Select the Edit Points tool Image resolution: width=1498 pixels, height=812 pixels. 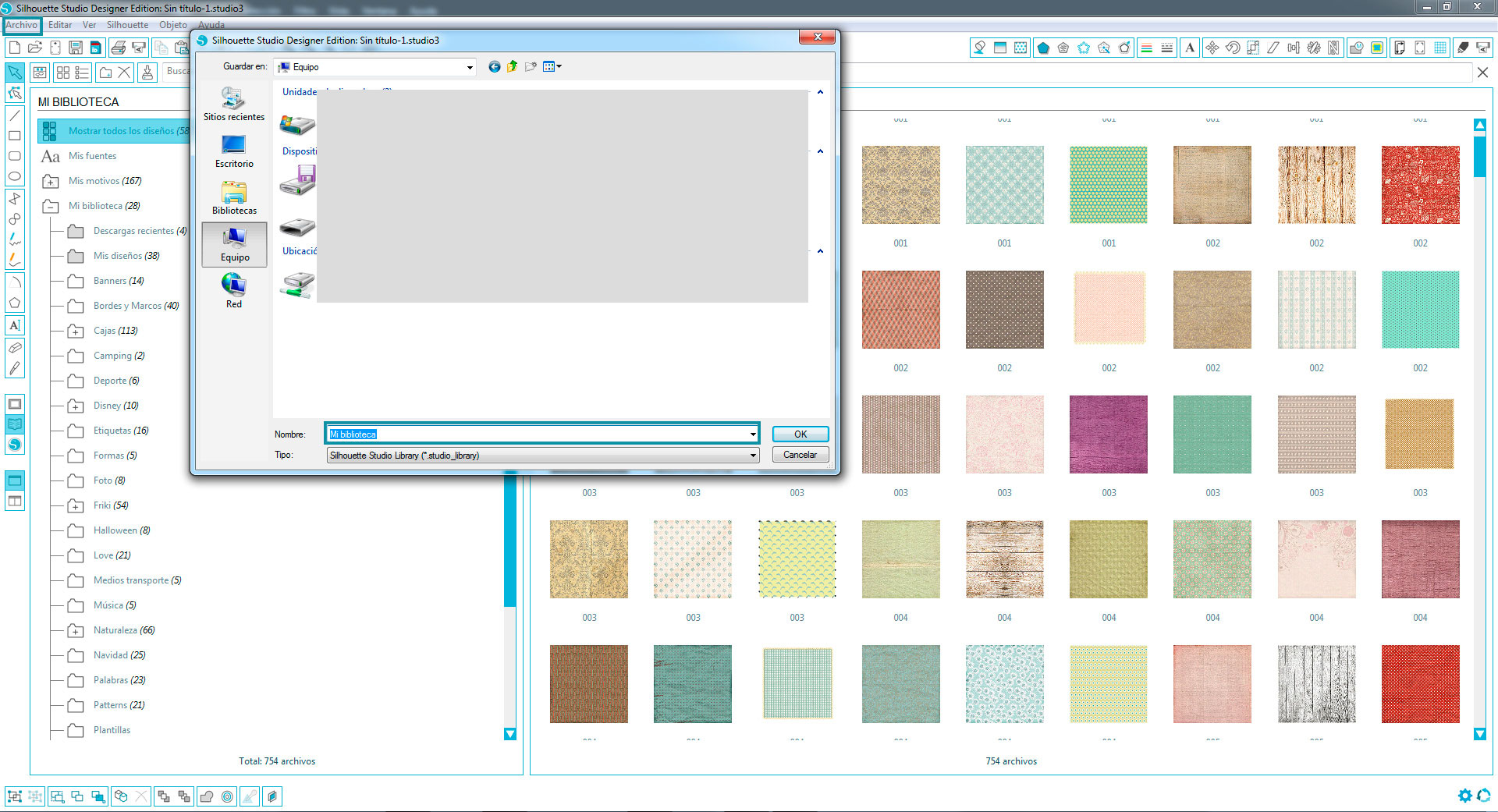15,93
